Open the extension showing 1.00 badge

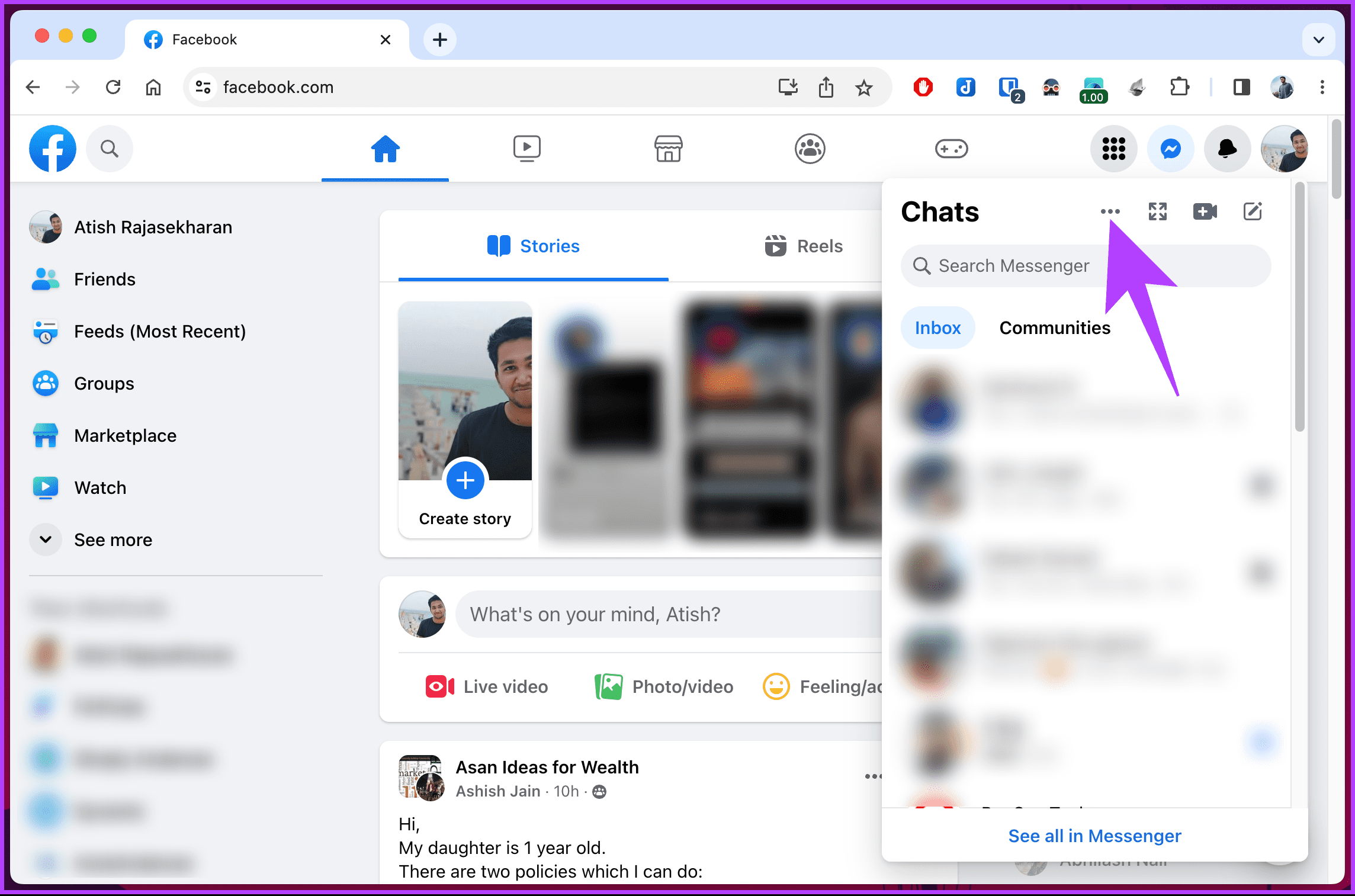tap(1093, 89)
